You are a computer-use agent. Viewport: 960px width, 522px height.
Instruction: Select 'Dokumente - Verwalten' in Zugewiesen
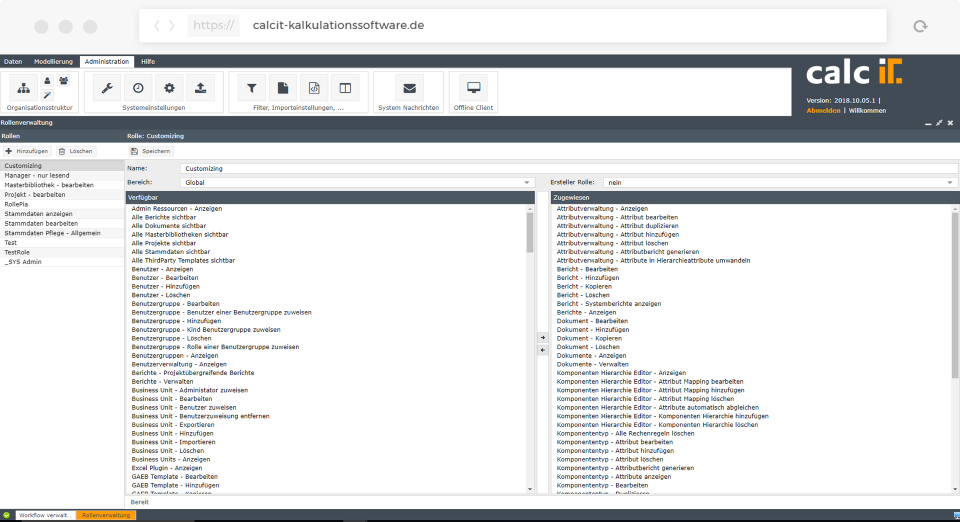pos(593,364)
